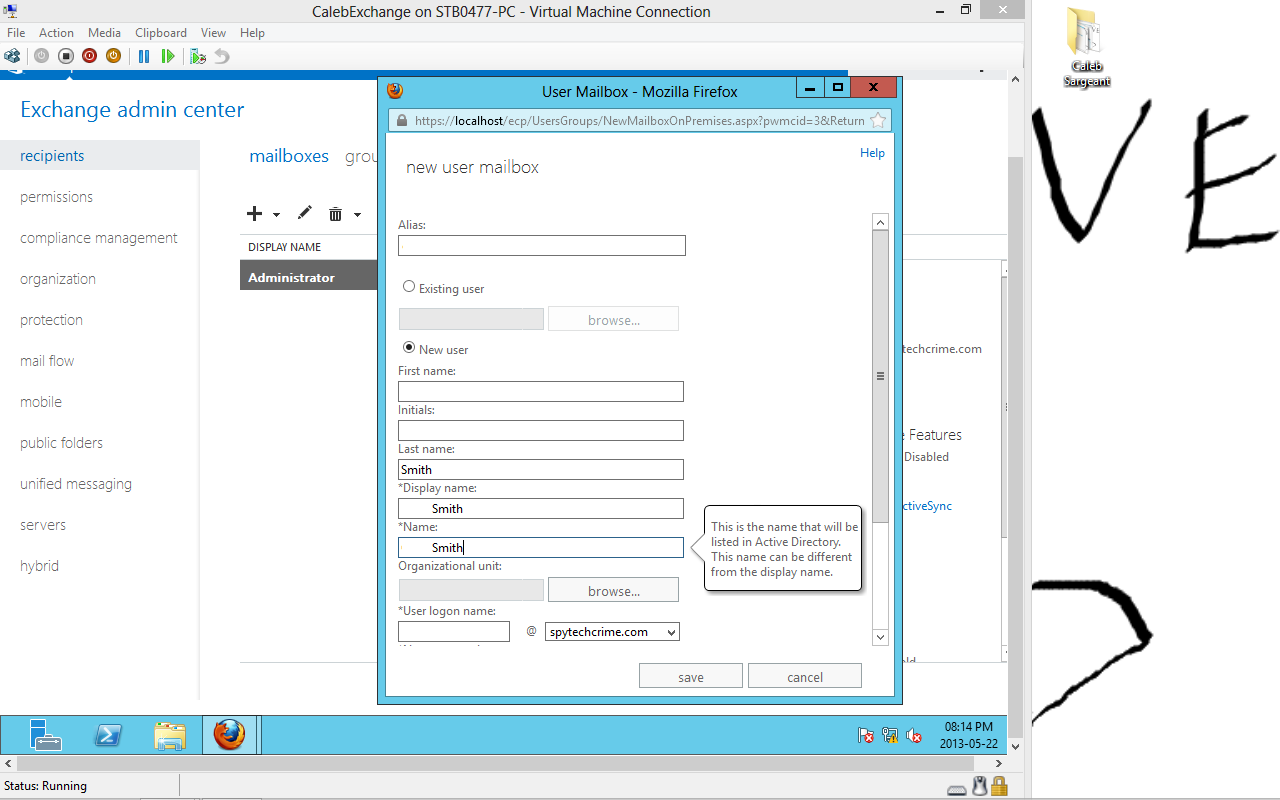1280x800 pixels.
Task: Select the Existing user radio button
Action: click(408, 287)
